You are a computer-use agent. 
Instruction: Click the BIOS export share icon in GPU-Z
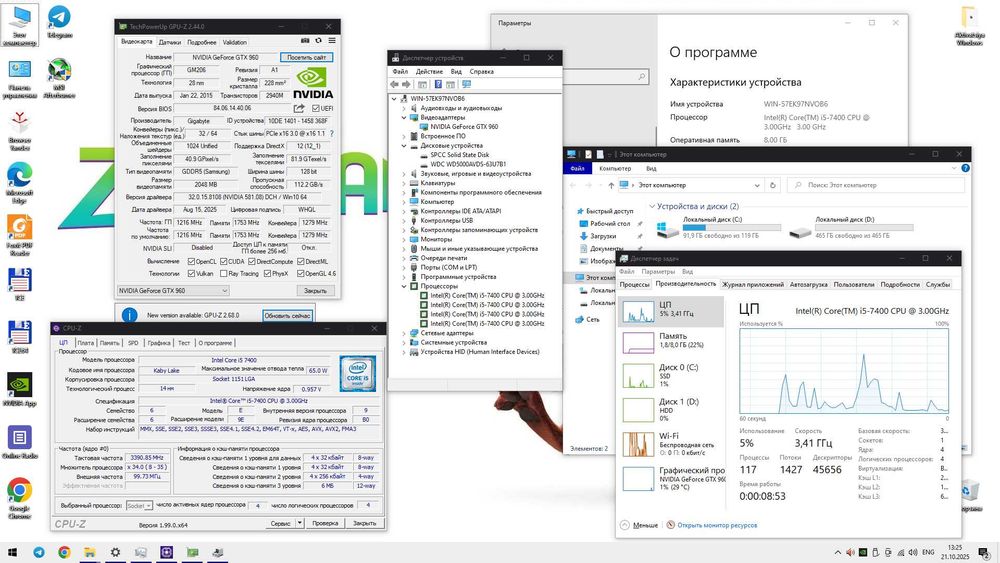click(298, 108)
